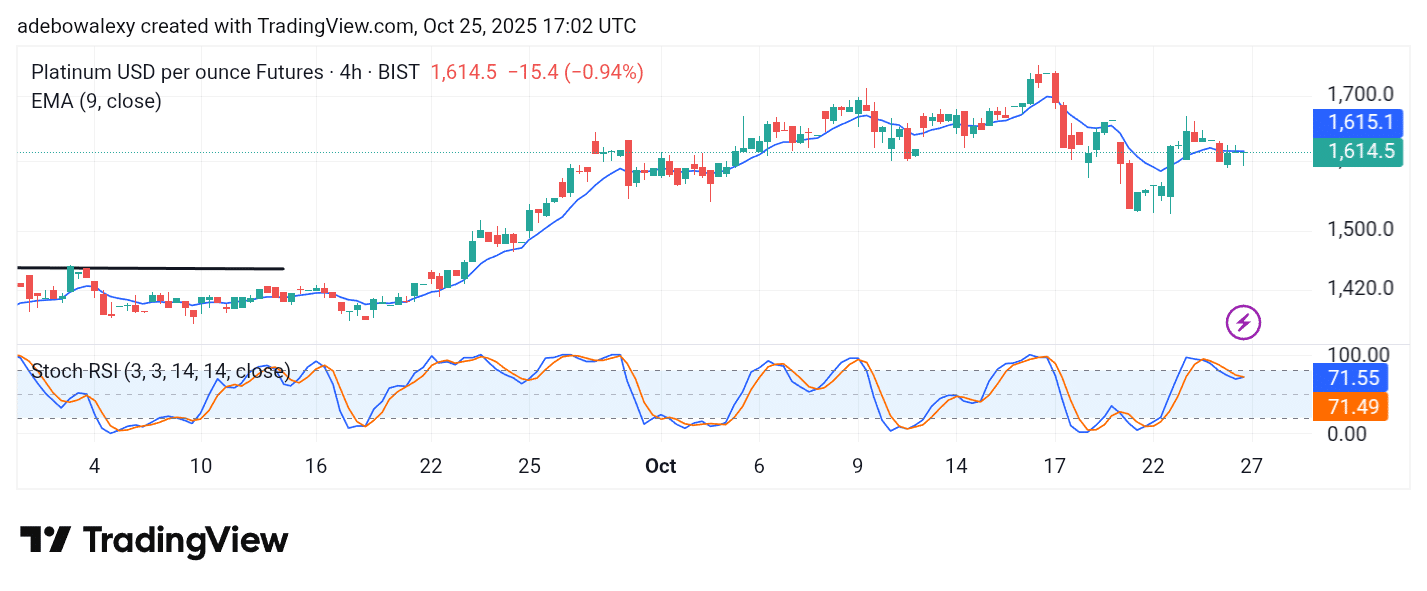This screenshot has height=591, width=1427.
Task: Click the Platinum USD per ounce Futures title
Action: [x=175, y=72]
